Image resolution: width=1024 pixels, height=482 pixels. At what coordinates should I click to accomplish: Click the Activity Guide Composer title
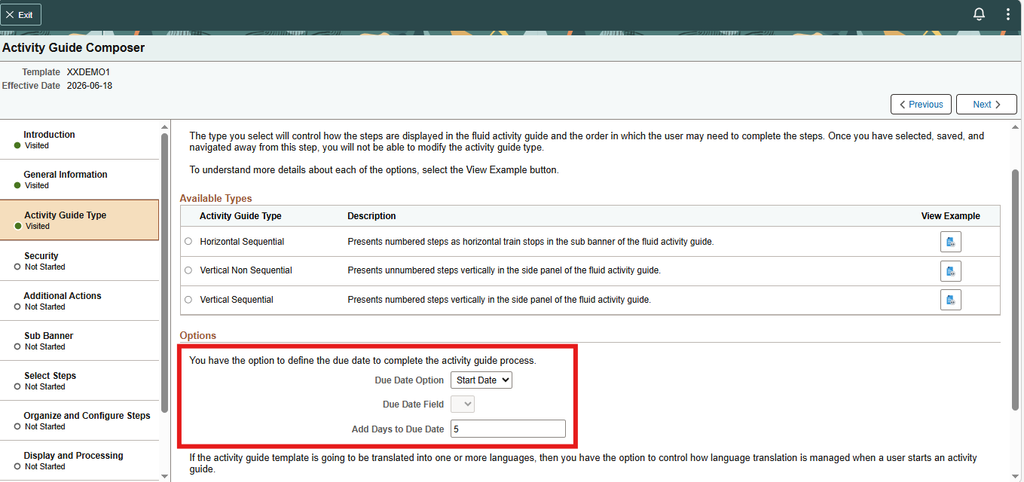[x=73, y=48]
